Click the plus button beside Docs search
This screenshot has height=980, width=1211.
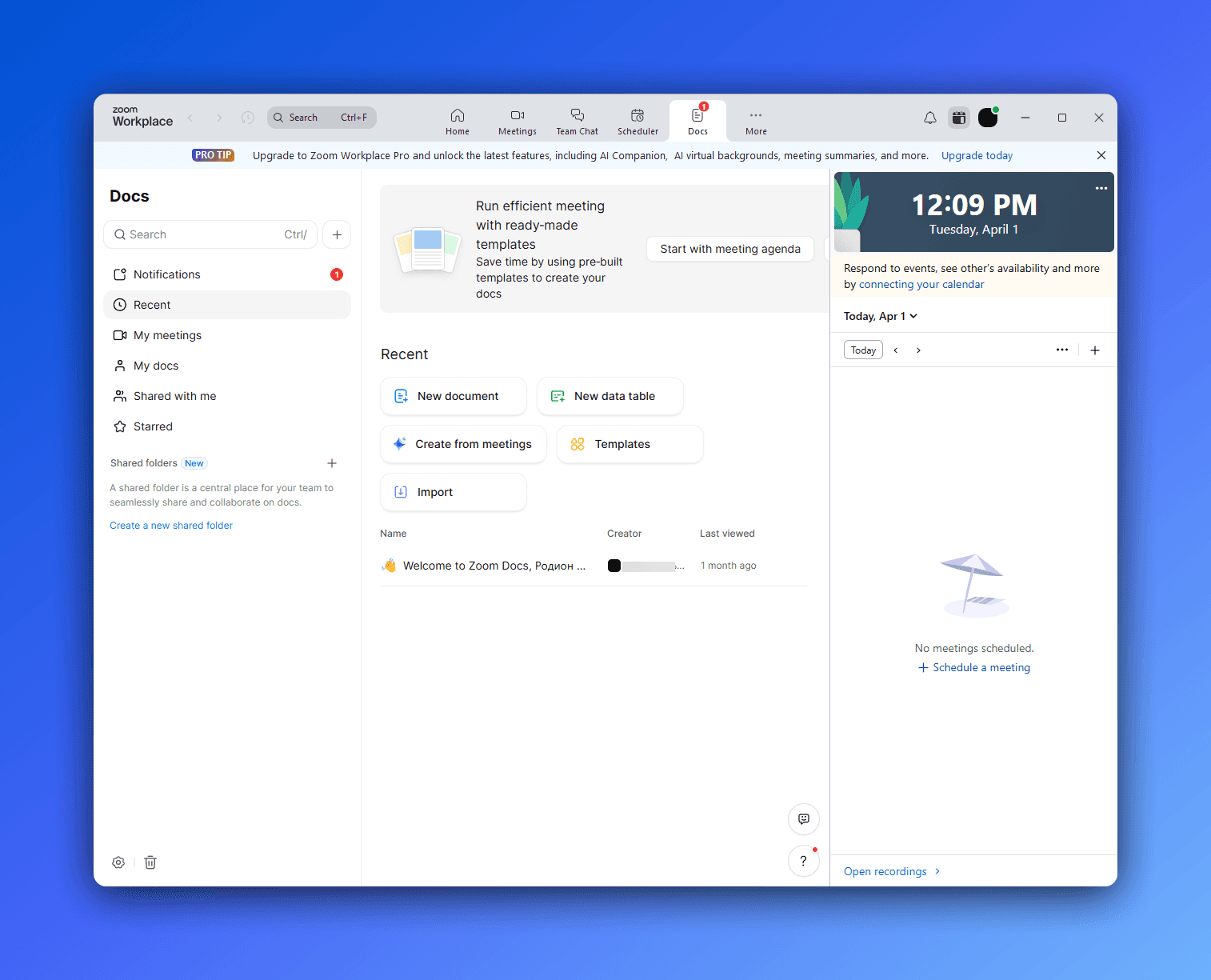click(337, 234)
